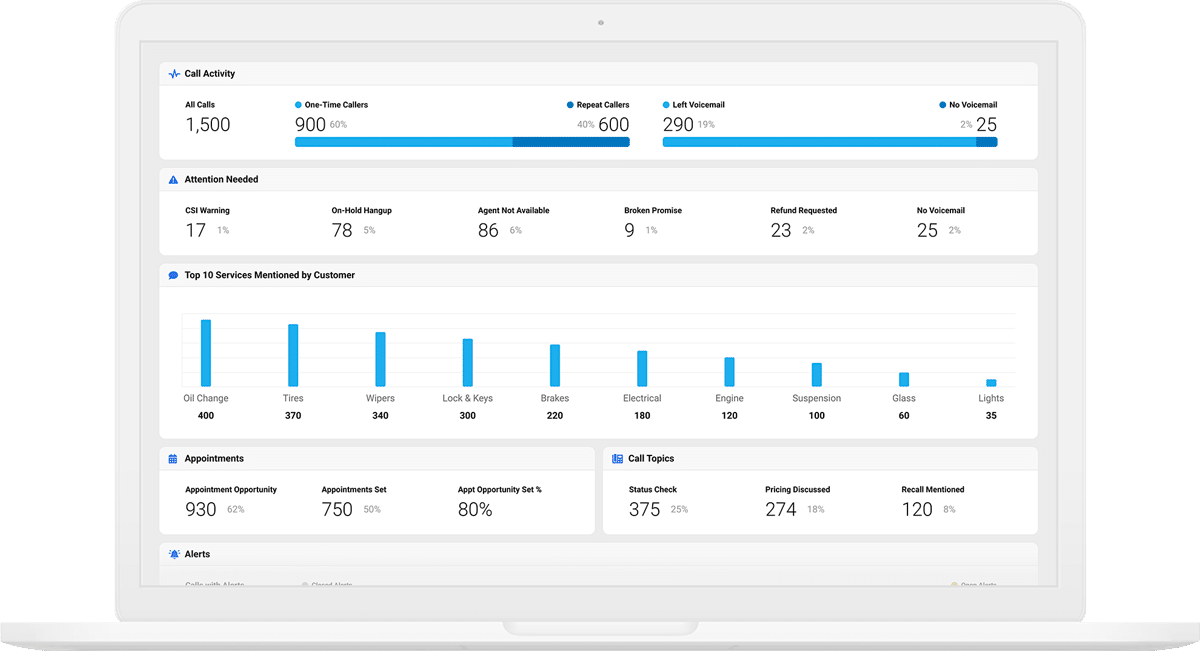Select the One-Time Callers legend dot
The width and height of the screenshot is (1200, 651).
point(299,105)
